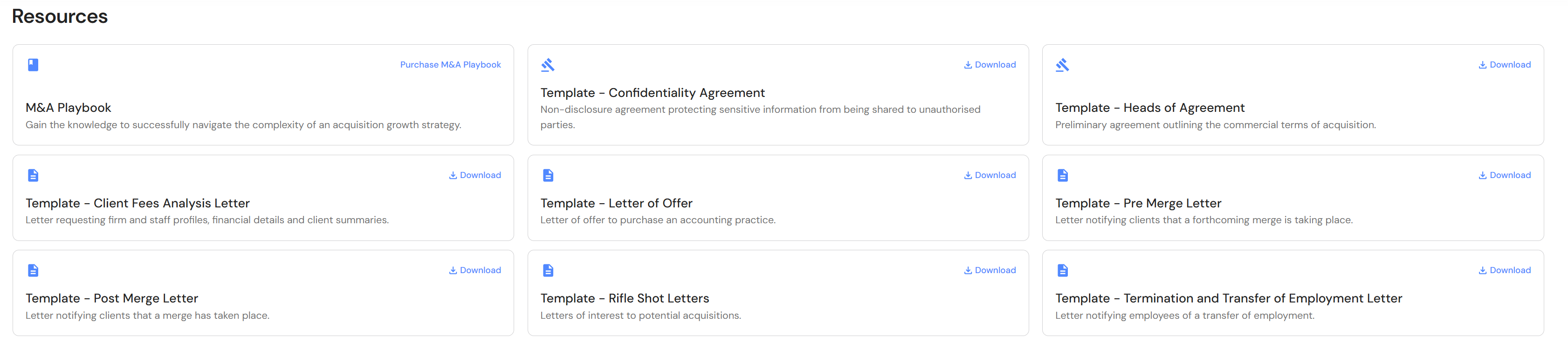Screen dimensions: 1568x357
Task: Download the Letter of Offer template
Action: (990, 175)
